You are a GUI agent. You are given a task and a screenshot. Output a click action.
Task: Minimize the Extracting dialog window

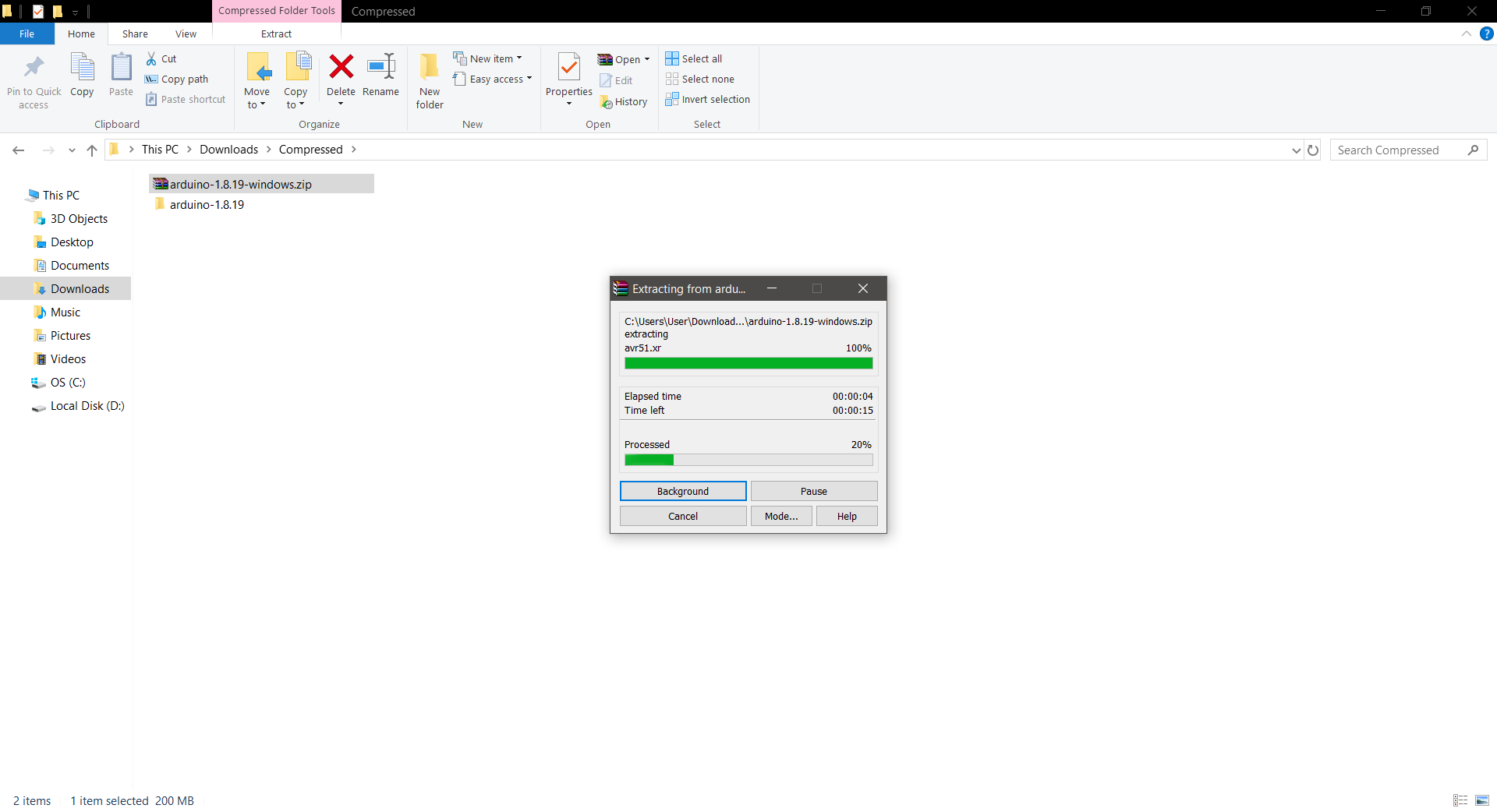[x=772, y=288]
